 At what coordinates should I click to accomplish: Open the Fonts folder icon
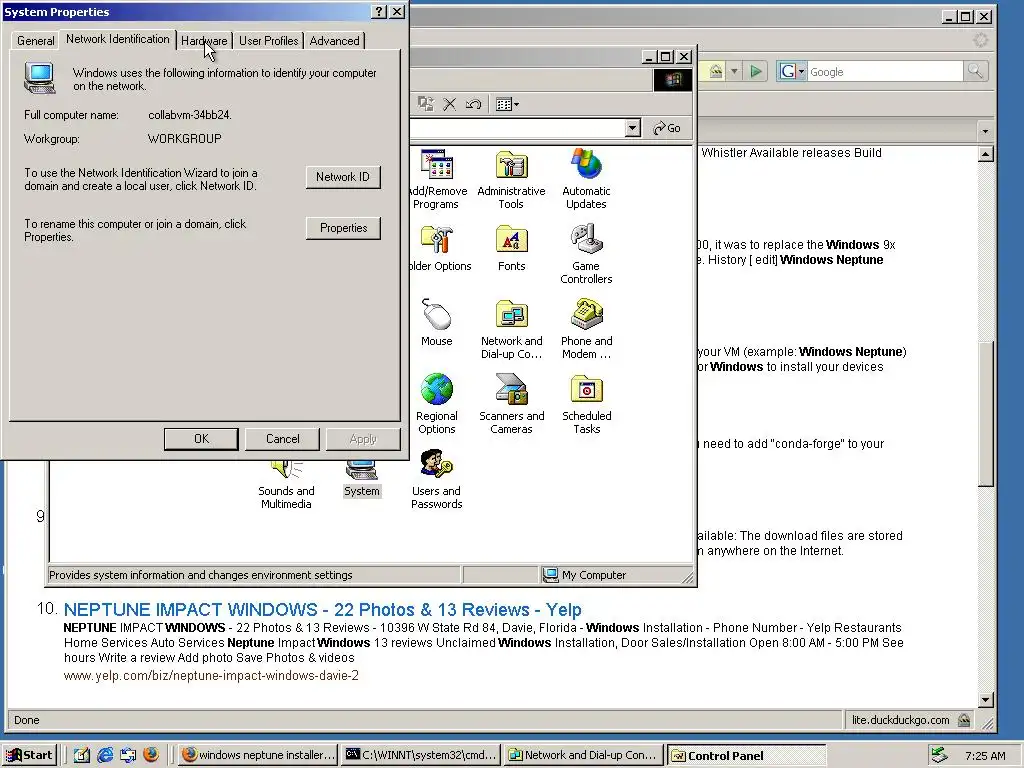click(x=511, y=248)
